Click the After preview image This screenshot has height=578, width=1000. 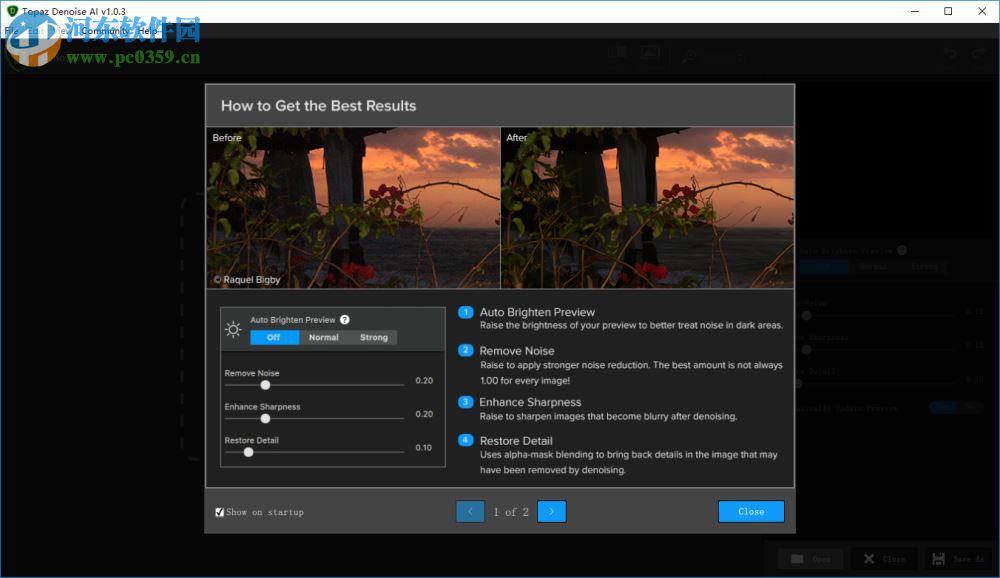tap(647, 207)
